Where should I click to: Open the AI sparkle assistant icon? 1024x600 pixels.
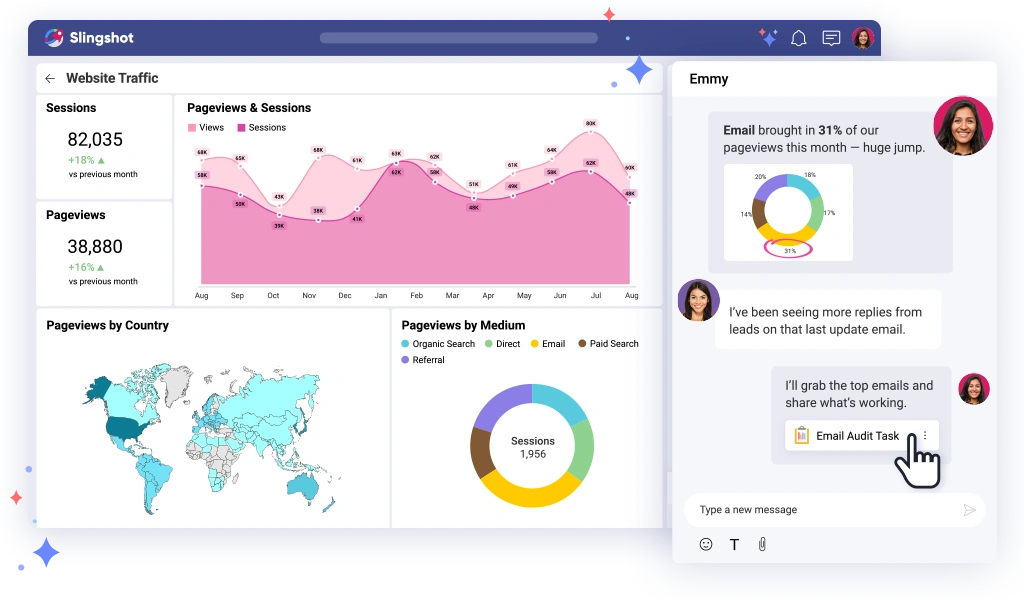click(768, 38)
